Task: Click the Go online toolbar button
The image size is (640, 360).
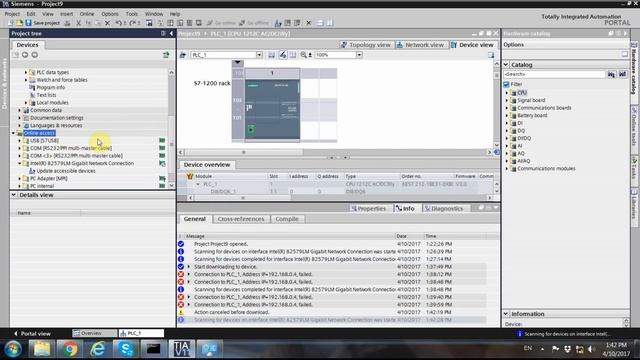Action: [221, 23]
